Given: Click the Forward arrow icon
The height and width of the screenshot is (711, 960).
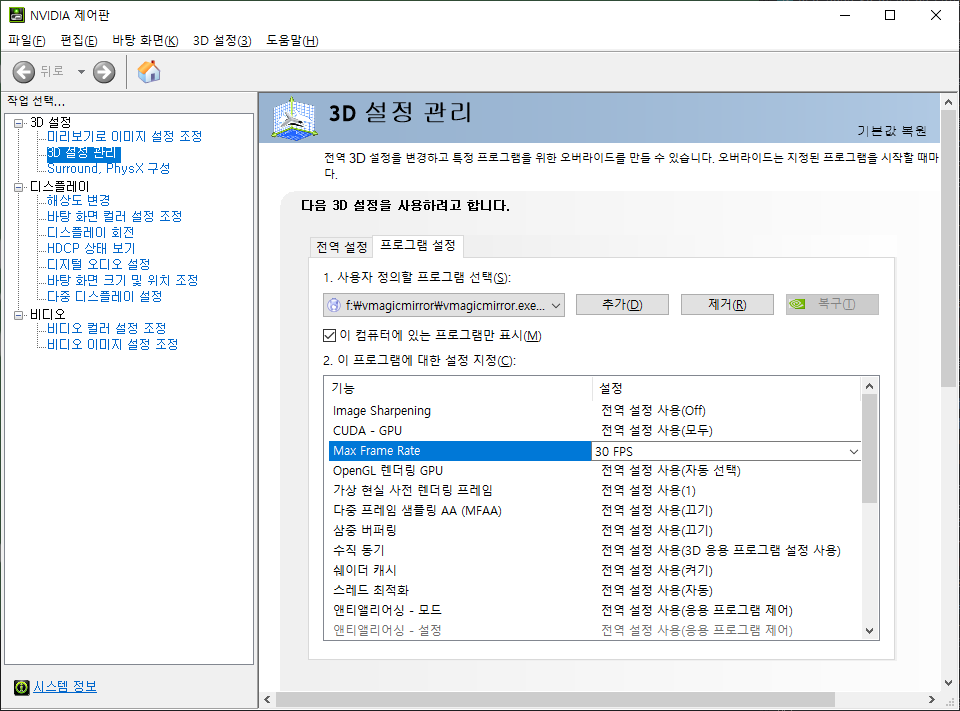Looking at the screenshot, I should coord(104,72).
